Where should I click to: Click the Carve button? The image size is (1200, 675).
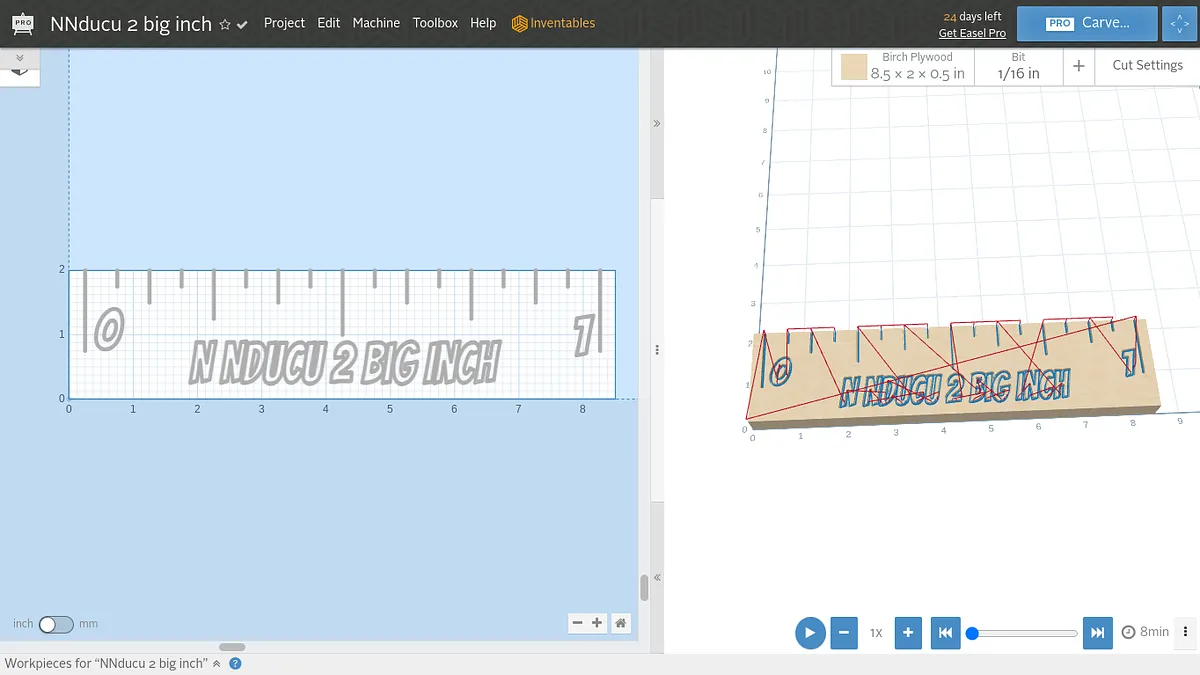pyautogui.click(x=1087, y=23)
